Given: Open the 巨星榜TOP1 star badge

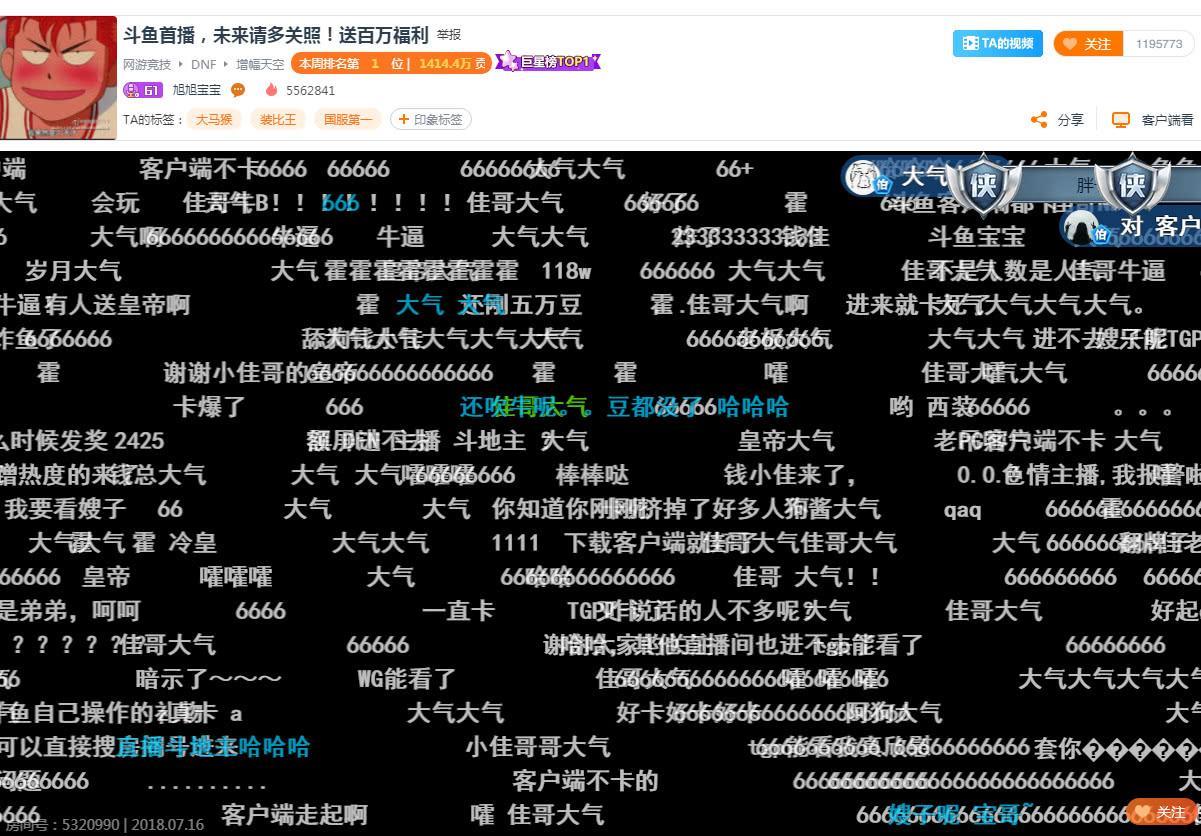Looking at the screenshot, I should (x=549, y=62).
